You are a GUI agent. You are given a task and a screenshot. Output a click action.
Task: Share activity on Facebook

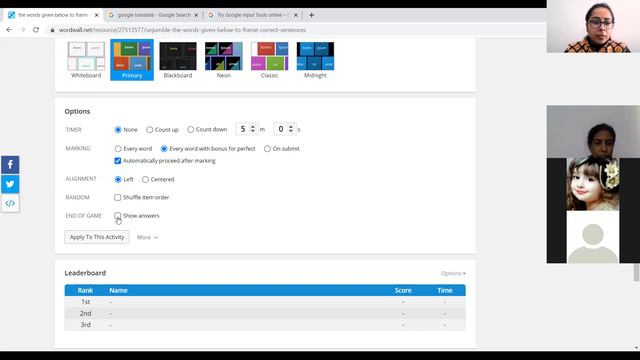[10, 165]
